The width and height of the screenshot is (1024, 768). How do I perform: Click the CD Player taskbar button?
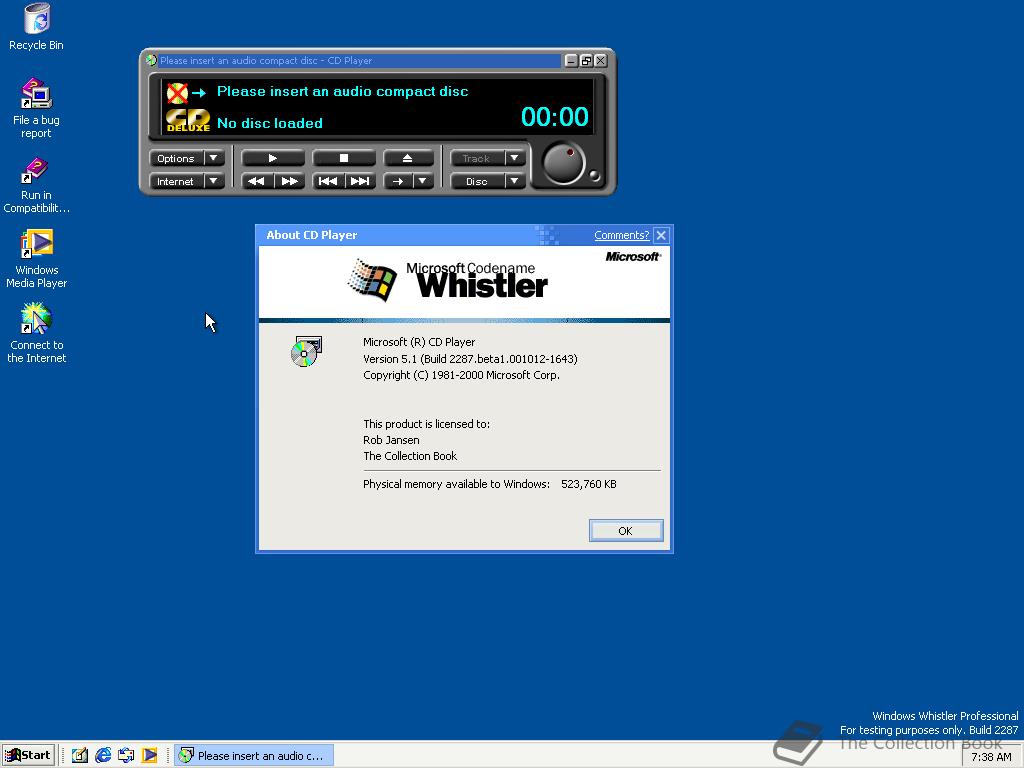254,756
